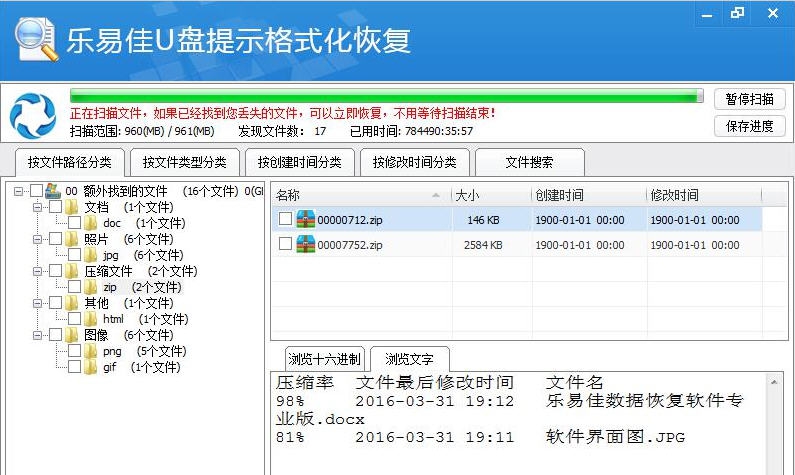Collapse the 压缩文件 tree node

click(38, 271)
